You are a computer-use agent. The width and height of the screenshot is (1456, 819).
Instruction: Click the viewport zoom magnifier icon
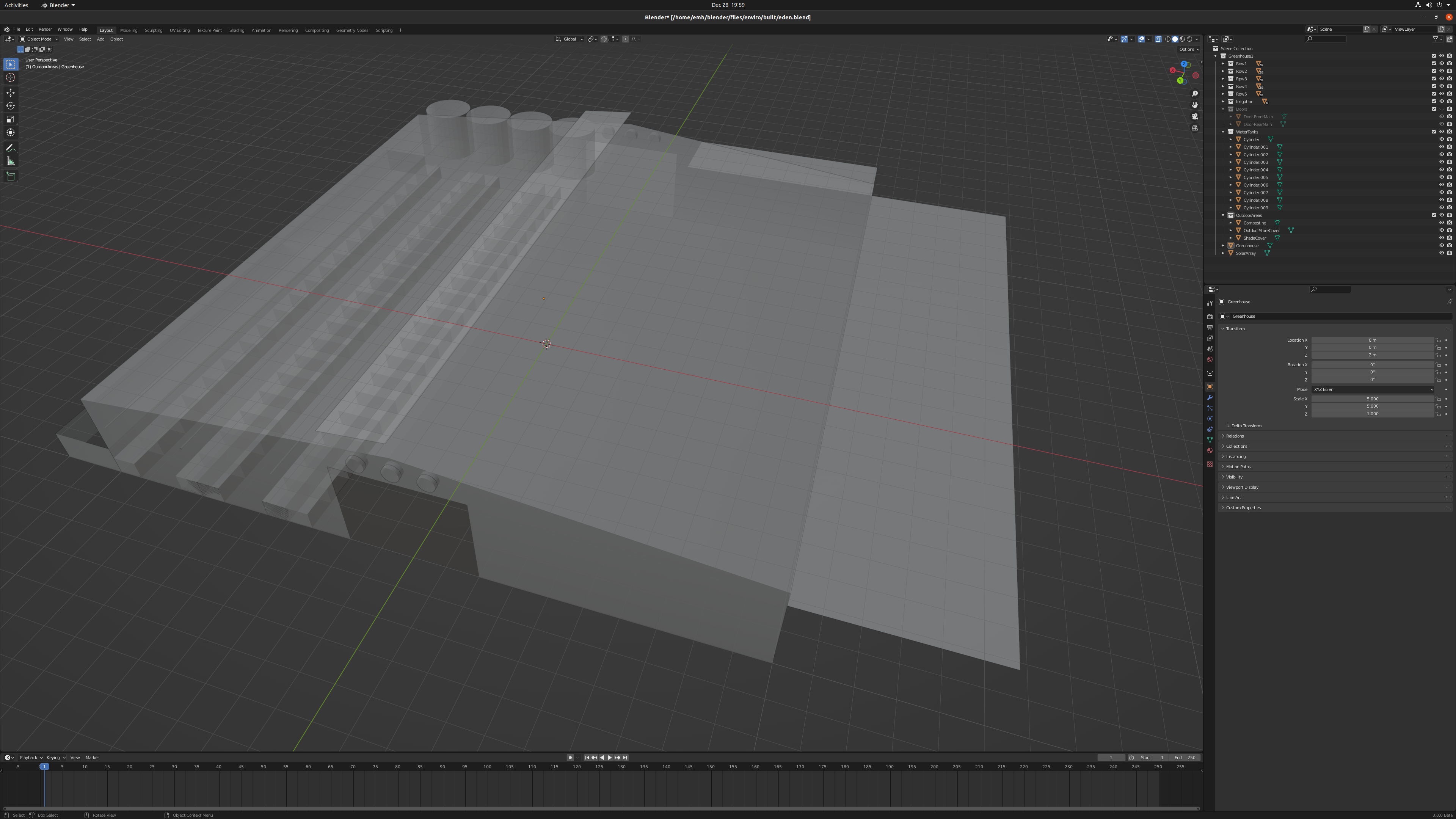tap(1194, 94)
